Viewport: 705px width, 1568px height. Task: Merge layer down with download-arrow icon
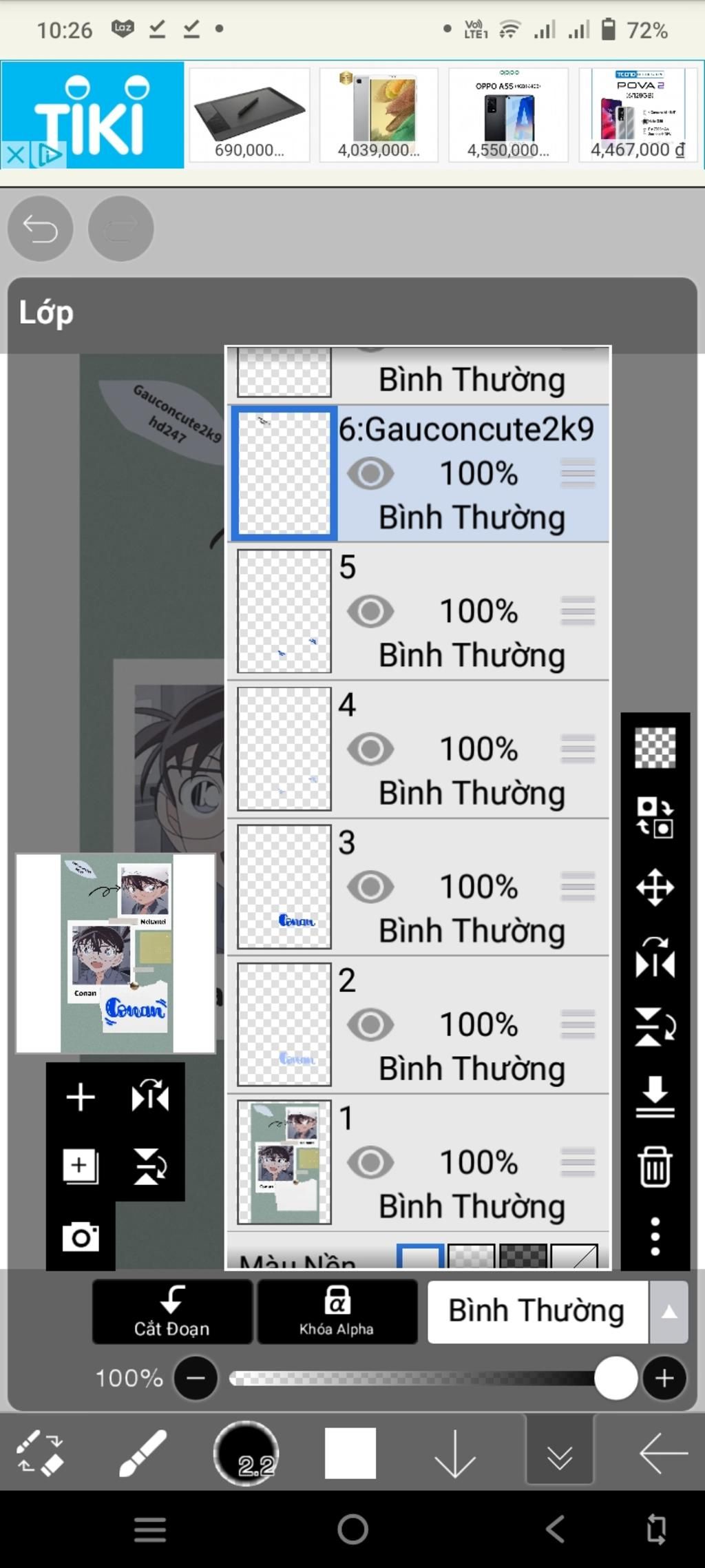[x=655, y=1097]
